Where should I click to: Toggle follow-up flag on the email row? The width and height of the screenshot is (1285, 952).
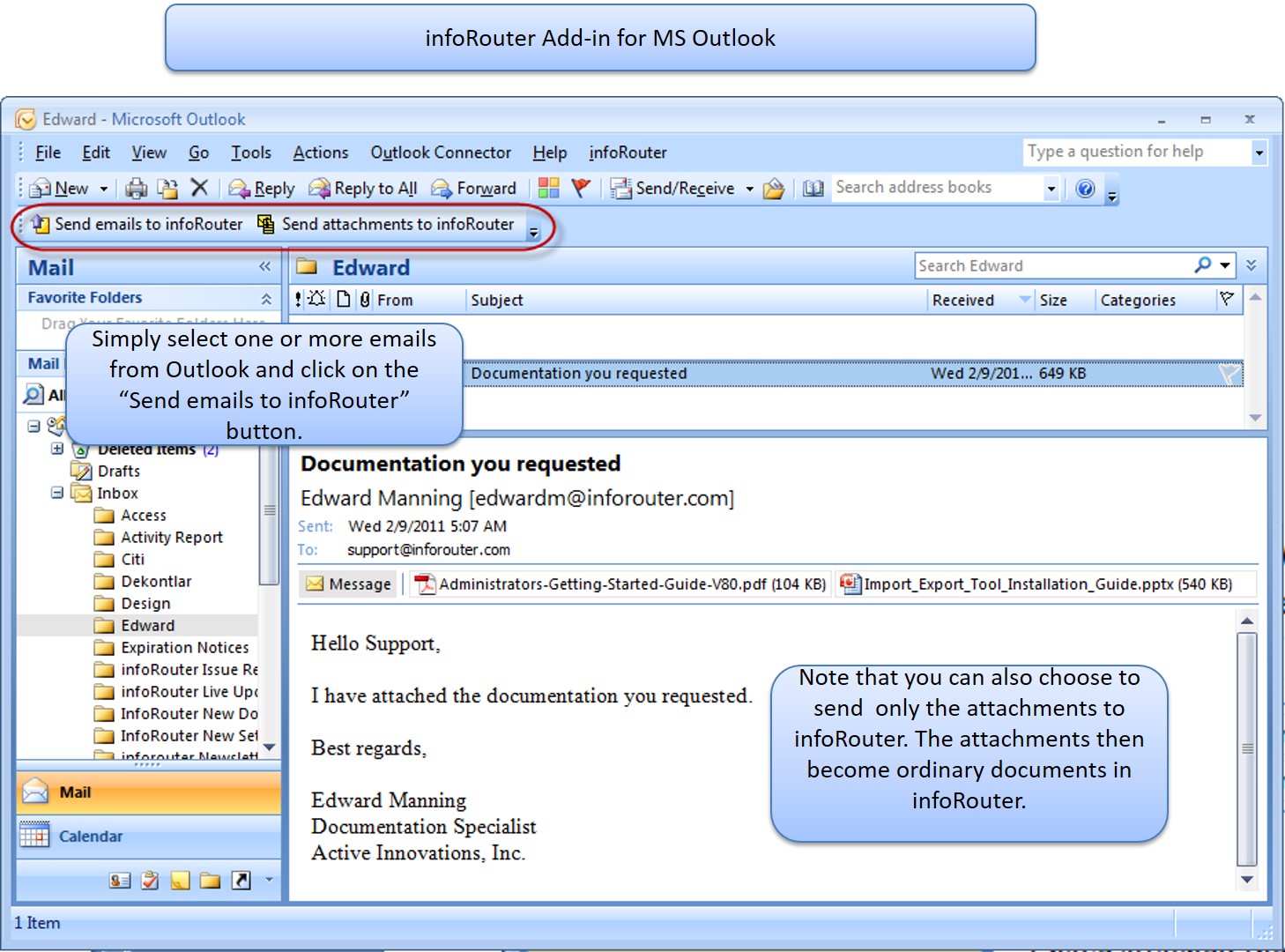click(x=1229, y=374)
